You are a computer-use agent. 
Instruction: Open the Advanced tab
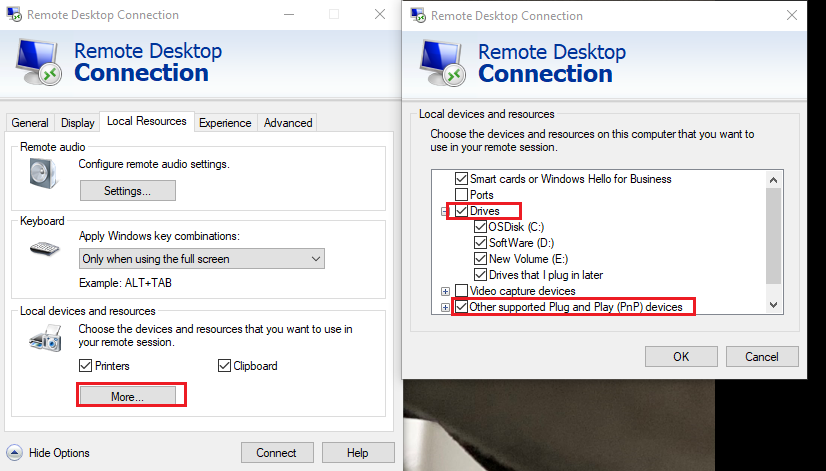(288, 123)
